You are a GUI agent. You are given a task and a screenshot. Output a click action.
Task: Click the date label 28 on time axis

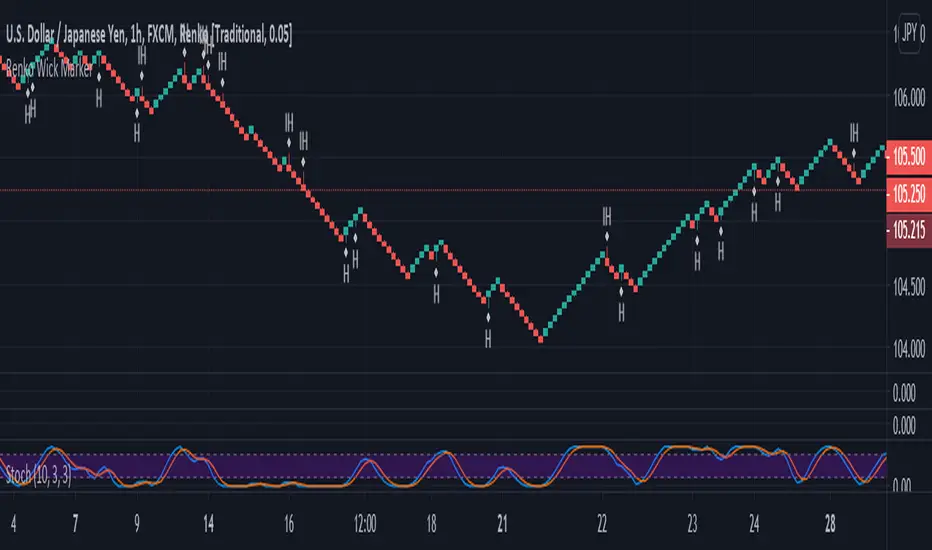[x=830, y=524]
